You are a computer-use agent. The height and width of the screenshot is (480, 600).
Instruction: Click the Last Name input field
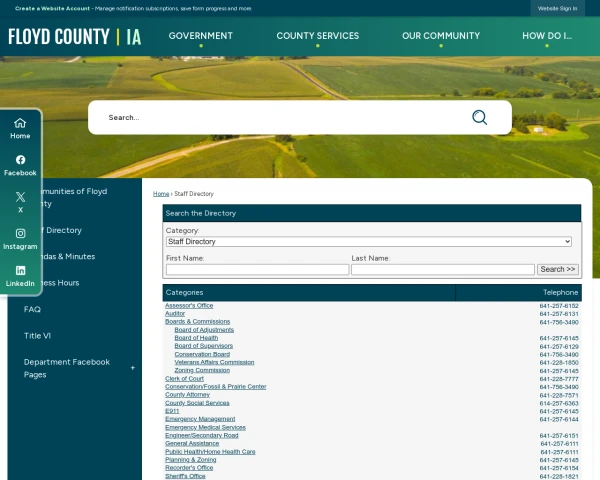tap(442, 270)
